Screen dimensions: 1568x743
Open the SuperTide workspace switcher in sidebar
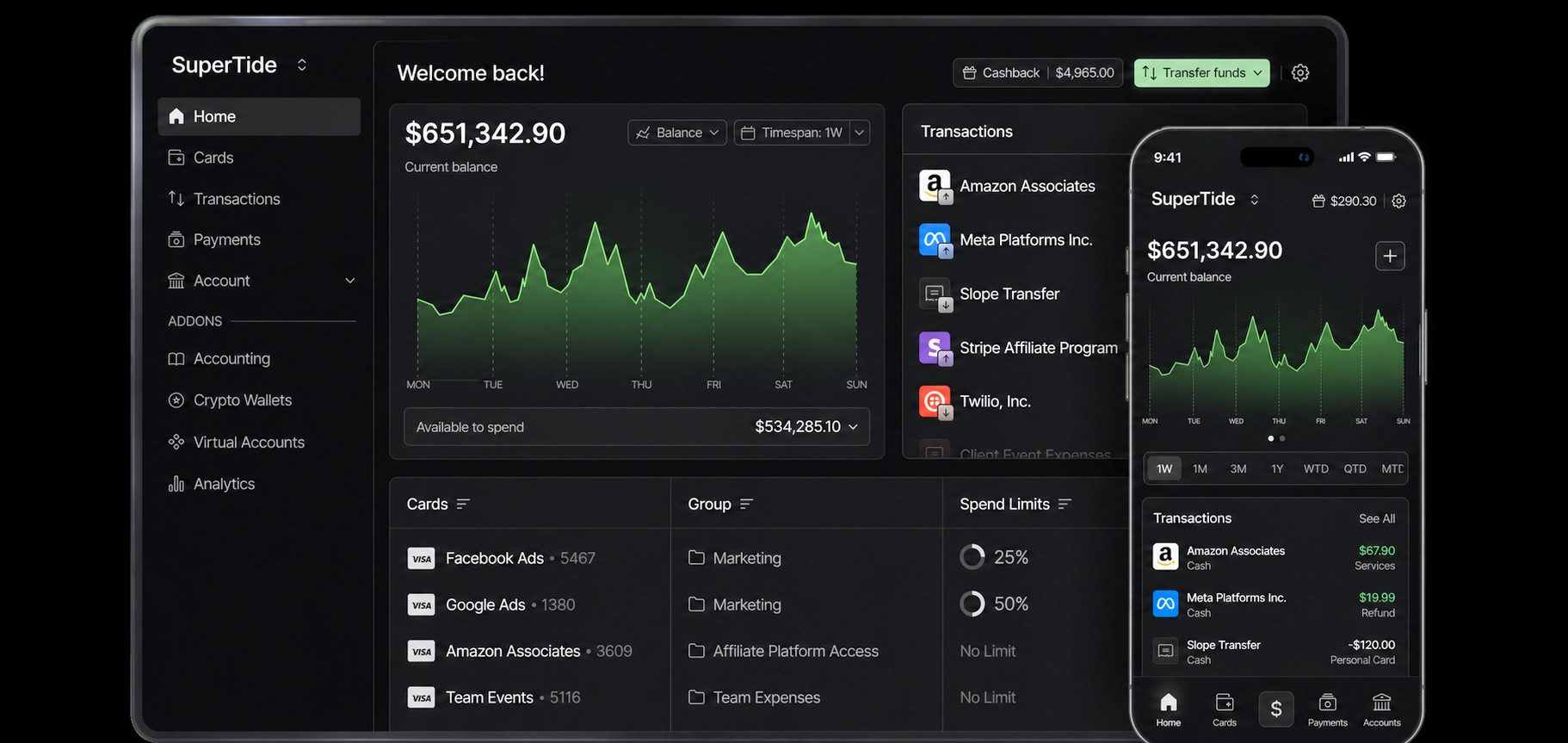pos(302,65)
